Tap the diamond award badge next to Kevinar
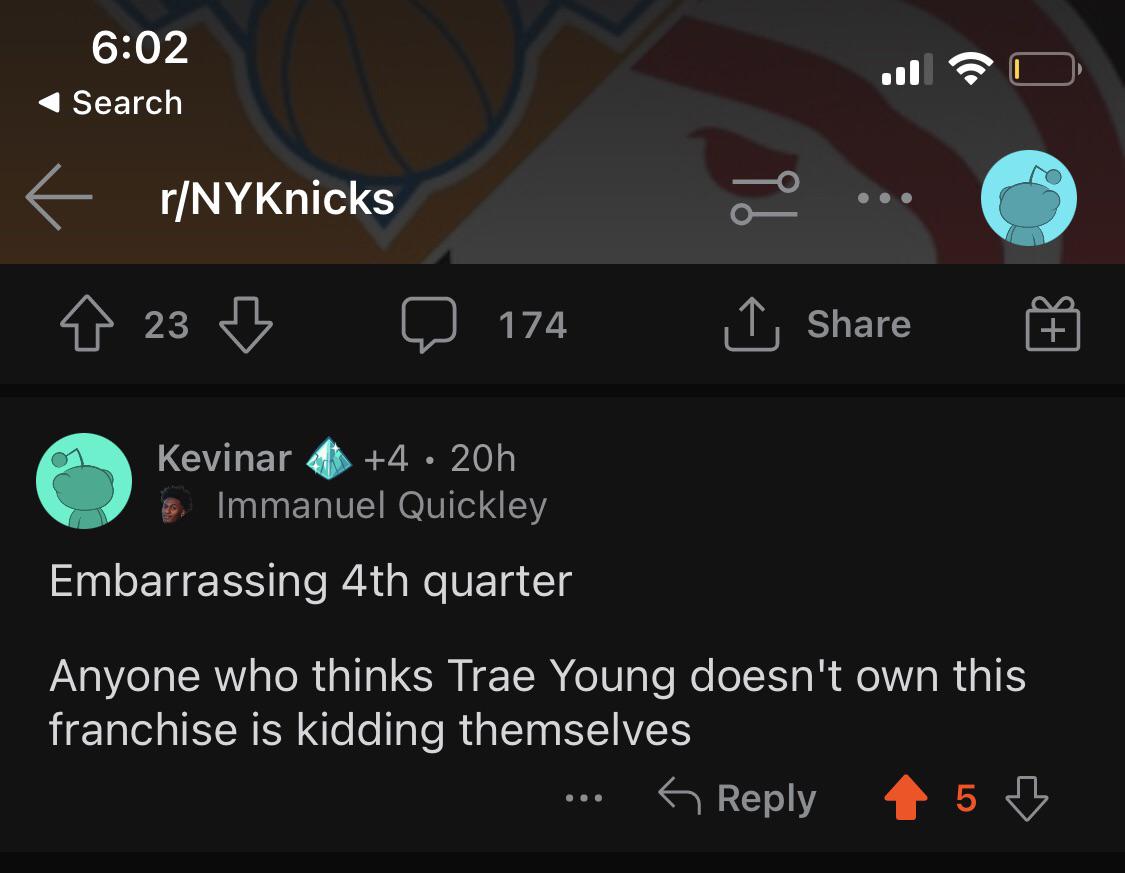Image resolution: width=1125 pixels, height=873 pixels. [329, 458]
